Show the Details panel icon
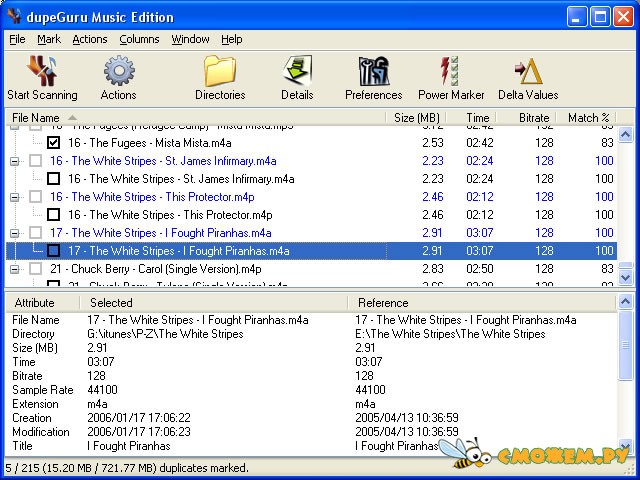640x480 pixels. [297, 71]
